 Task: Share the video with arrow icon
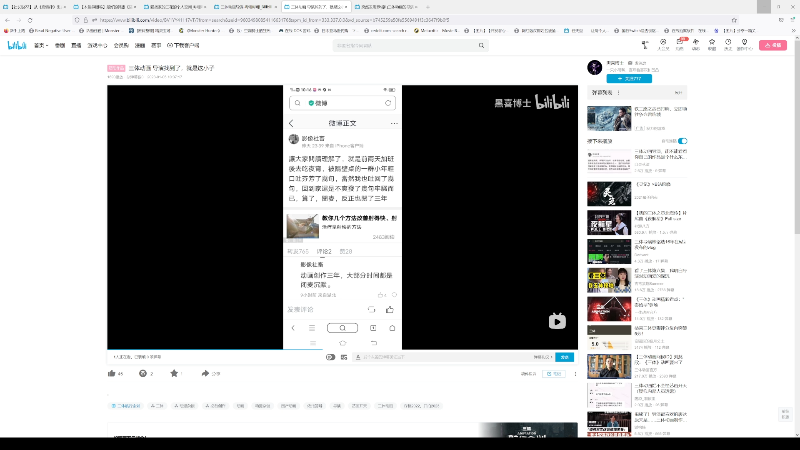tap(205, 373)
